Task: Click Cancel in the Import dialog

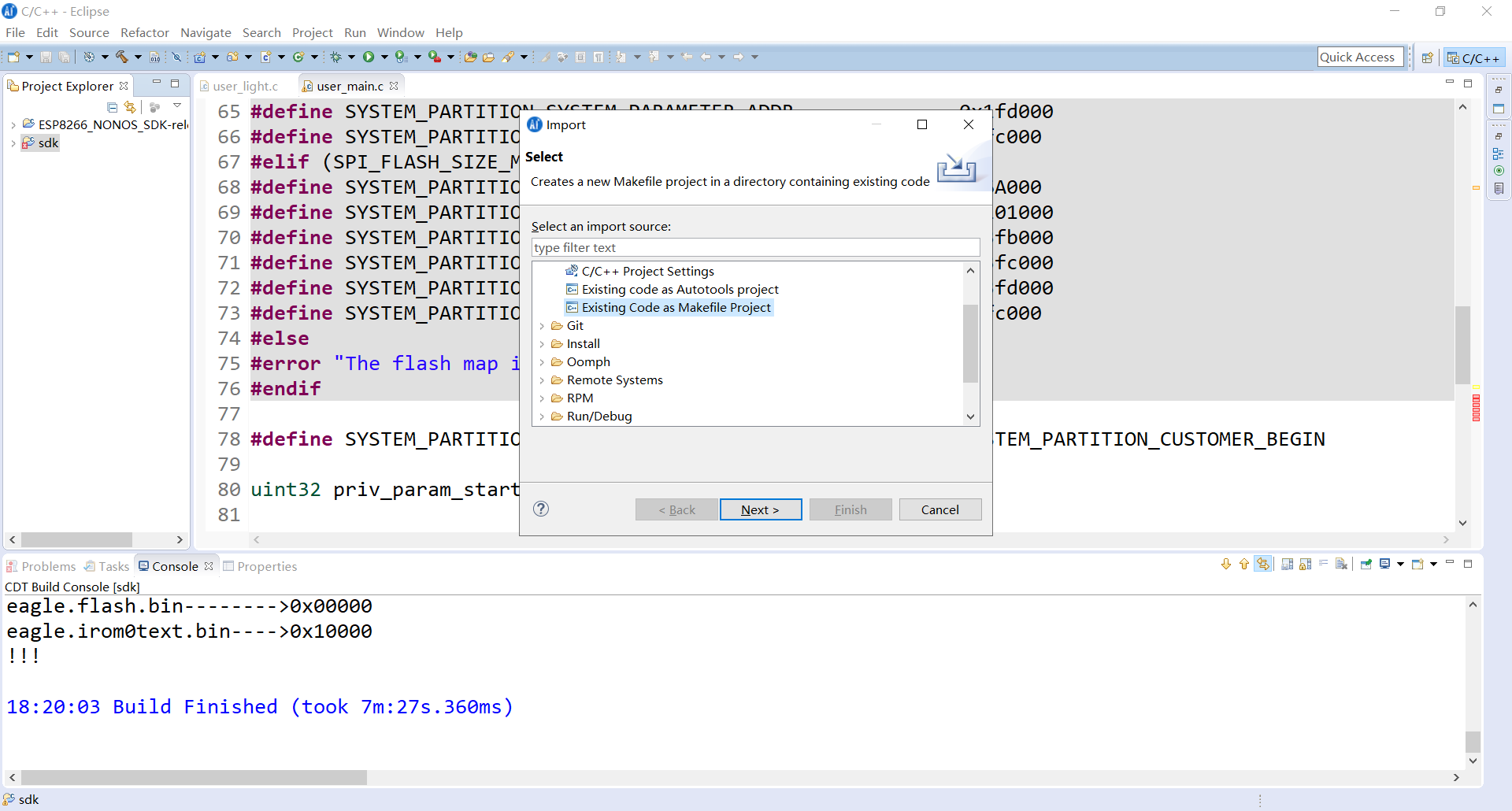Action: pos(940,509)
